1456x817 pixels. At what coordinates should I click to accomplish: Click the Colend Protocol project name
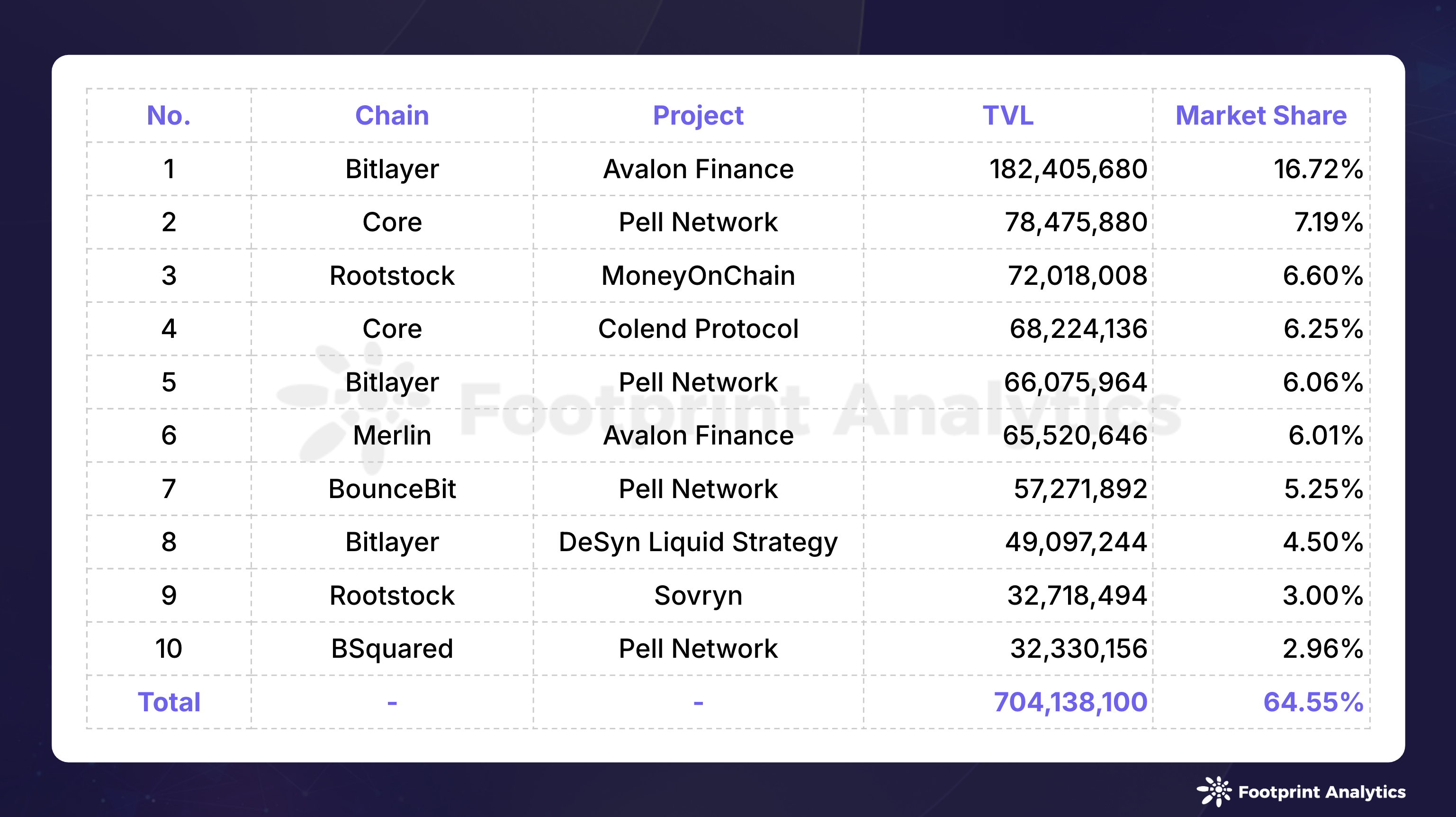[x=698, y=329]
